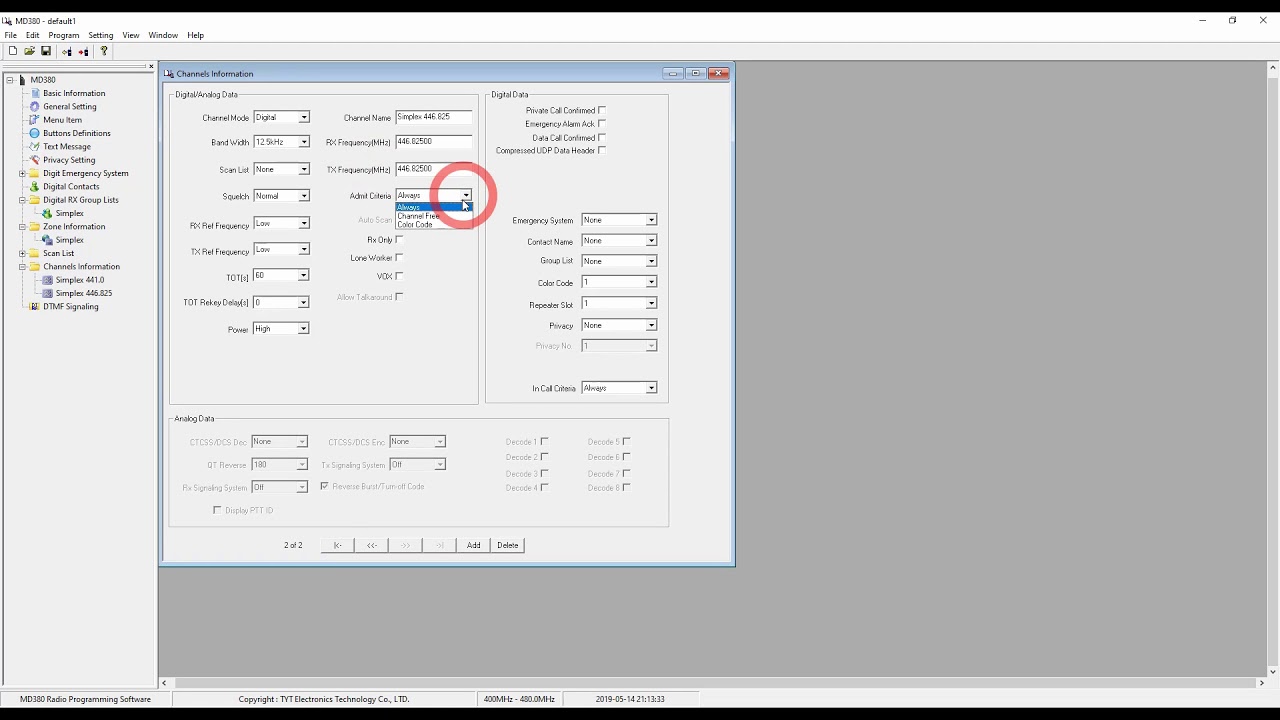
Task: Select the Scan List folder in the tree
Action: coord(59,253)
